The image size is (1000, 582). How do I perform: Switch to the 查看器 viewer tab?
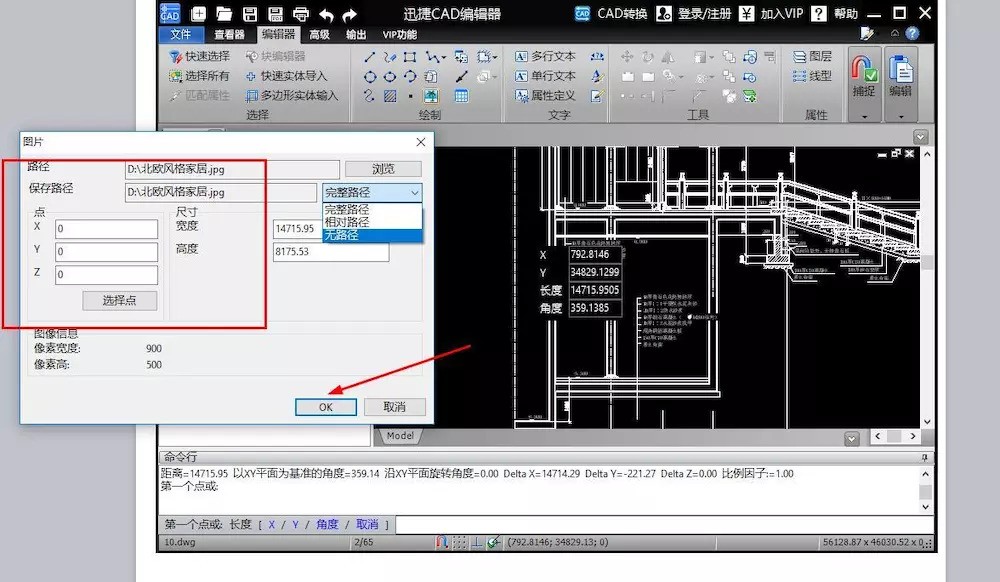(230, 34)
